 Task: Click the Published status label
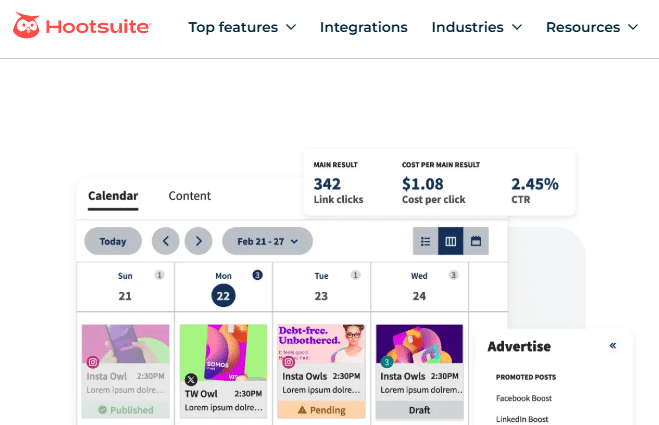click(125, 410)
